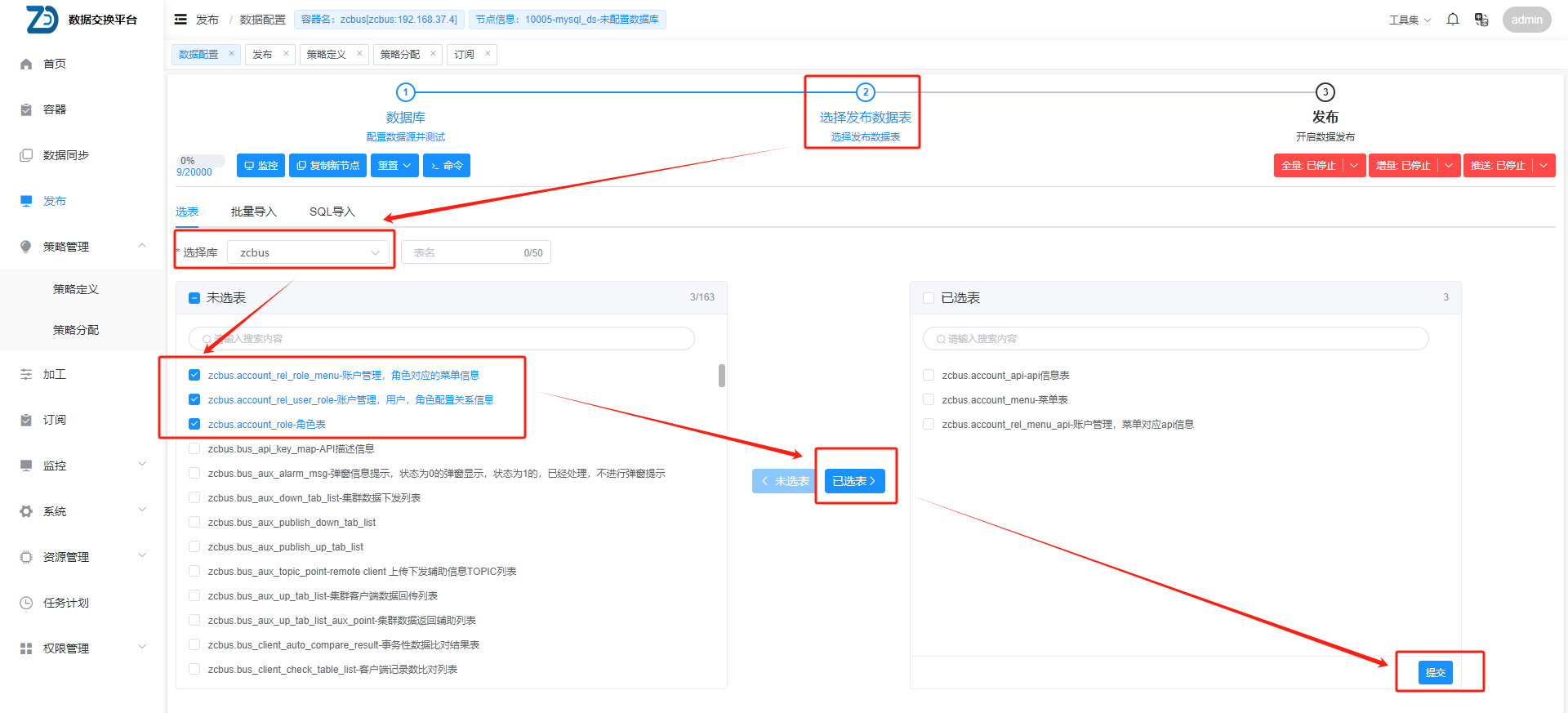Screen dimensions: 1568x713
Task: Switch to the SQL导入 tab
Action: click(332, 212)
